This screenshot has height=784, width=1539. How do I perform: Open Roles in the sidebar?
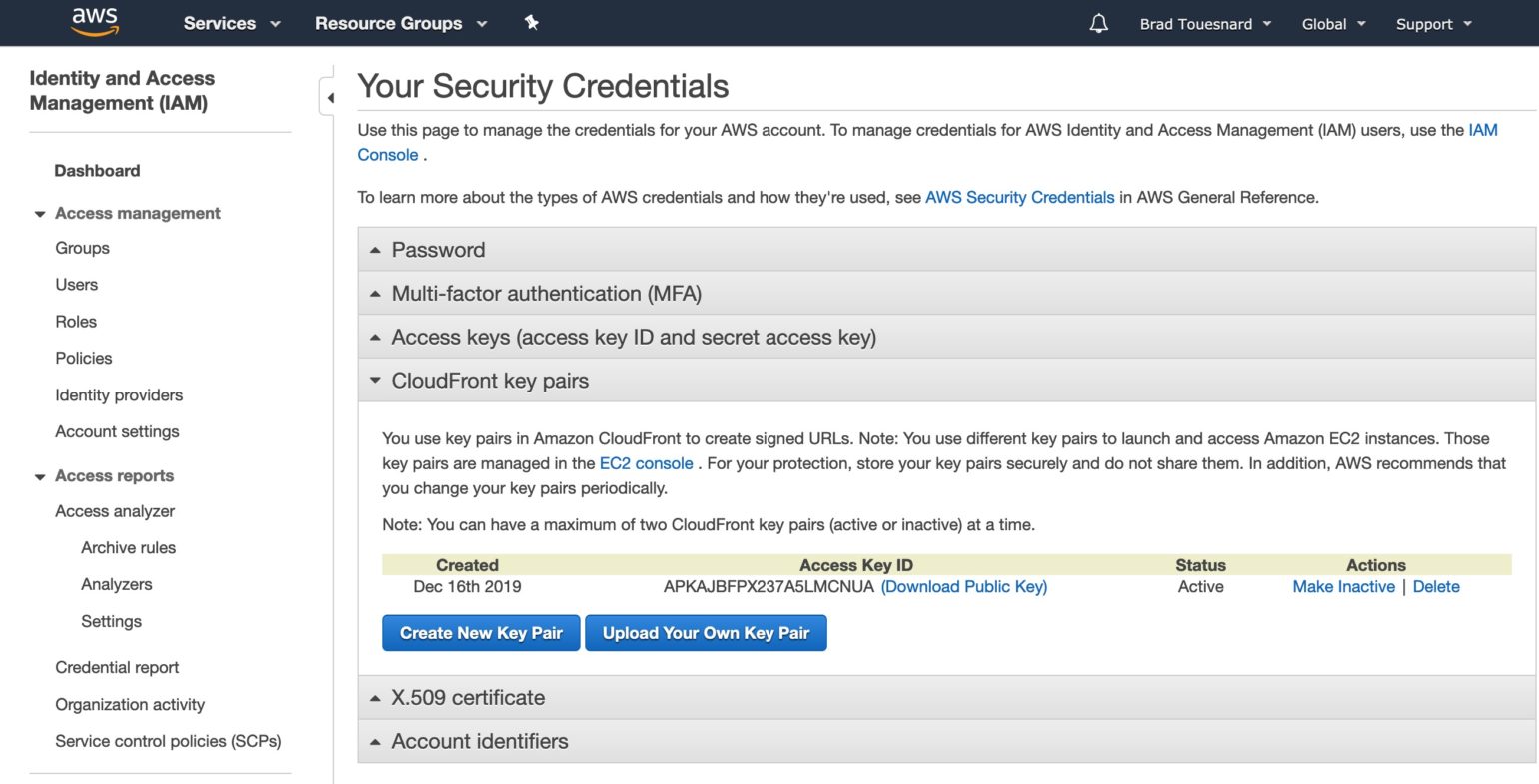[76, 322]
